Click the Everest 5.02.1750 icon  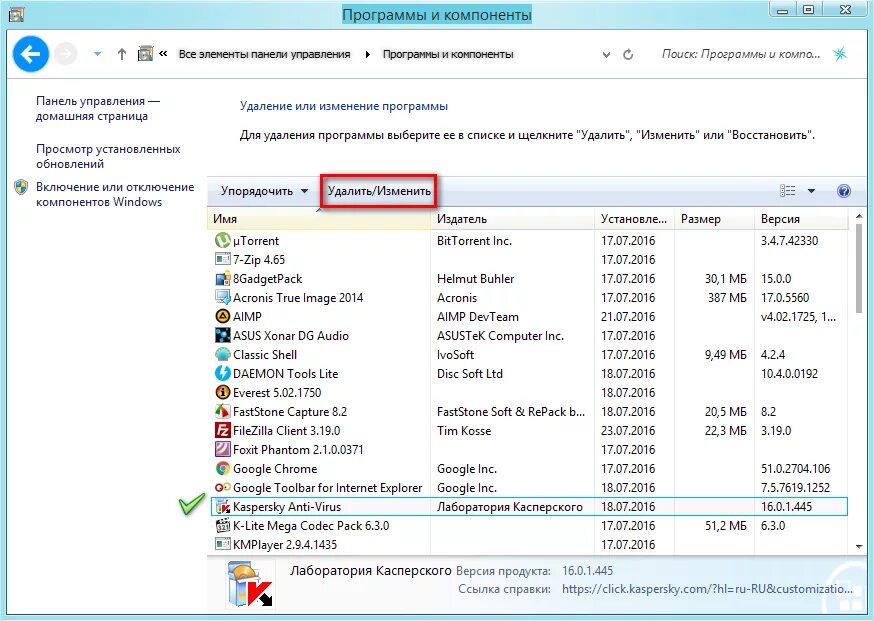coord(222,392)
